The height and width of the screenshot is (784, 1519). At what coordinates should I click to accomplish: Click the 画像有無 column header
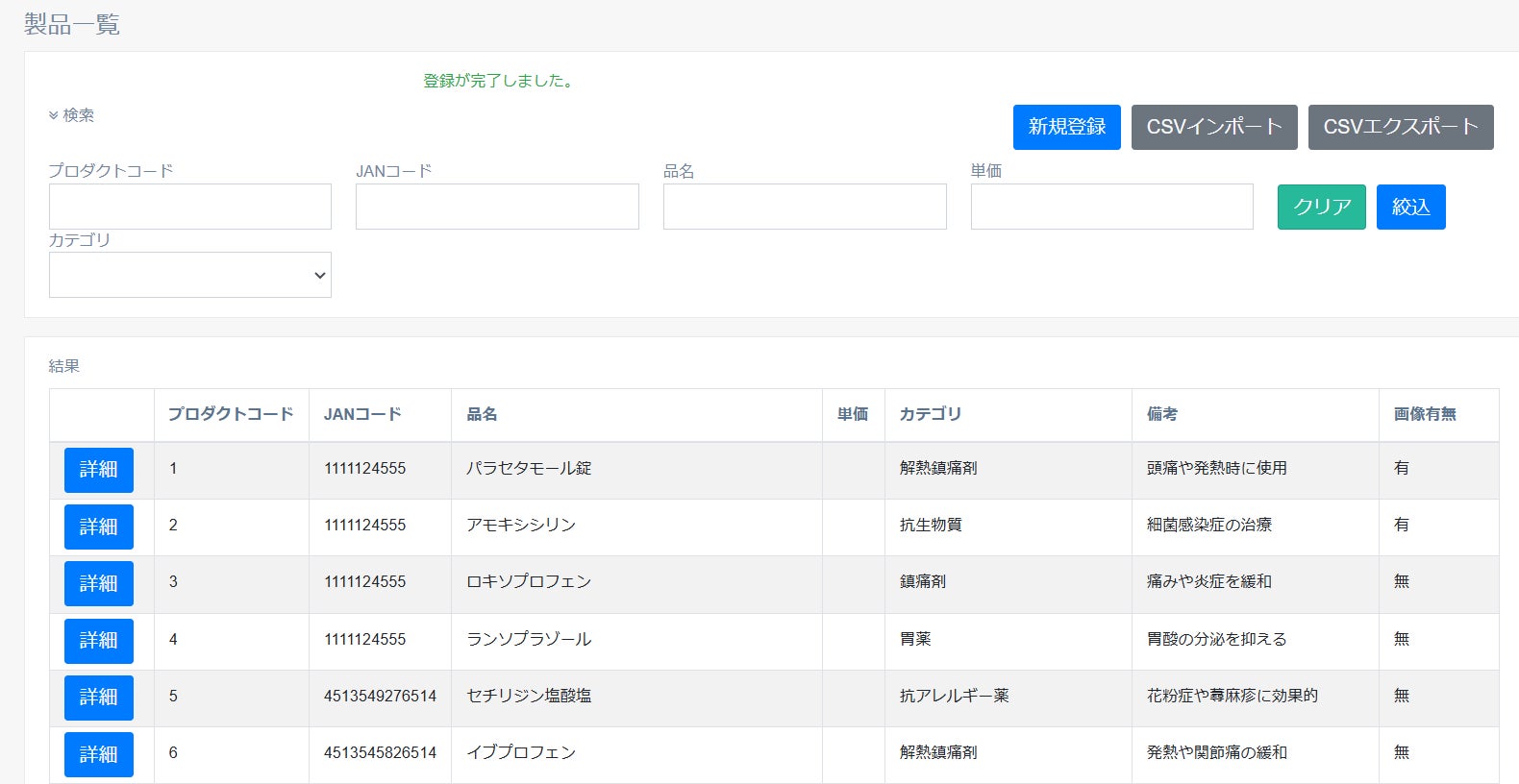point(1425,414)
